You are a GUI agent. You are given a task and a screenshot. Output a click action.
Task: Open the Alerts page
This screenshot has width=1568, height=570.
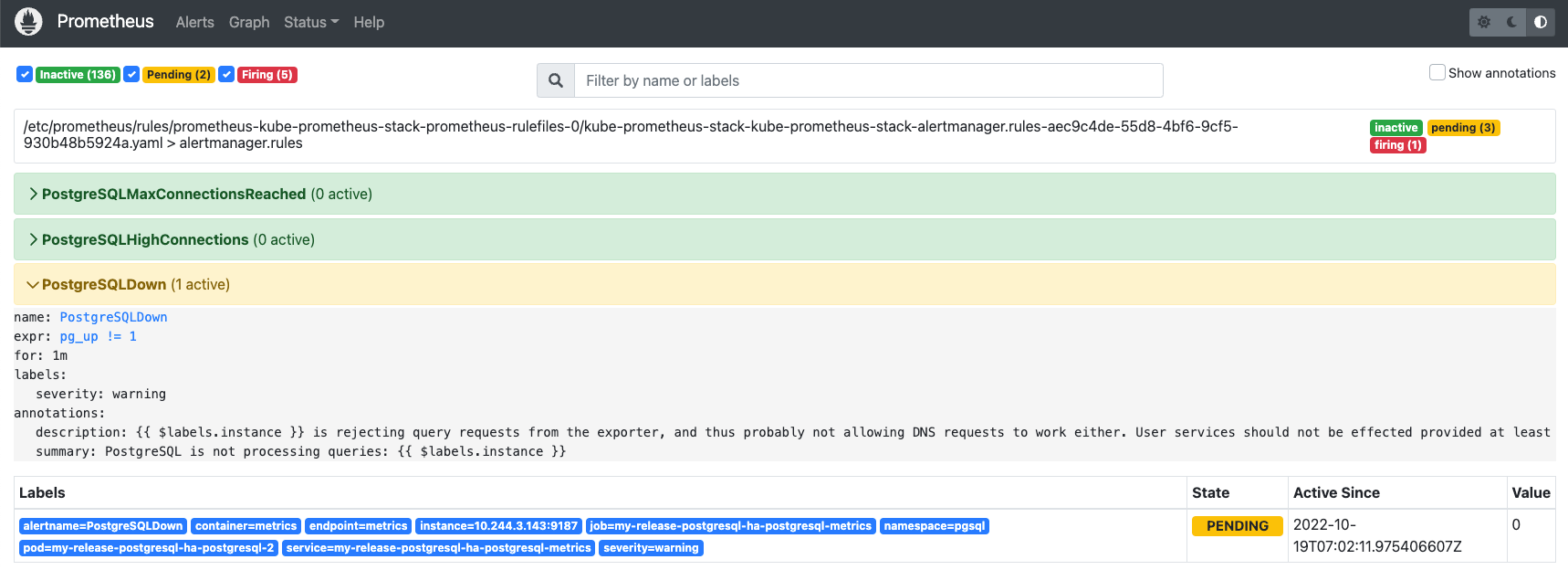coord(194,22)
